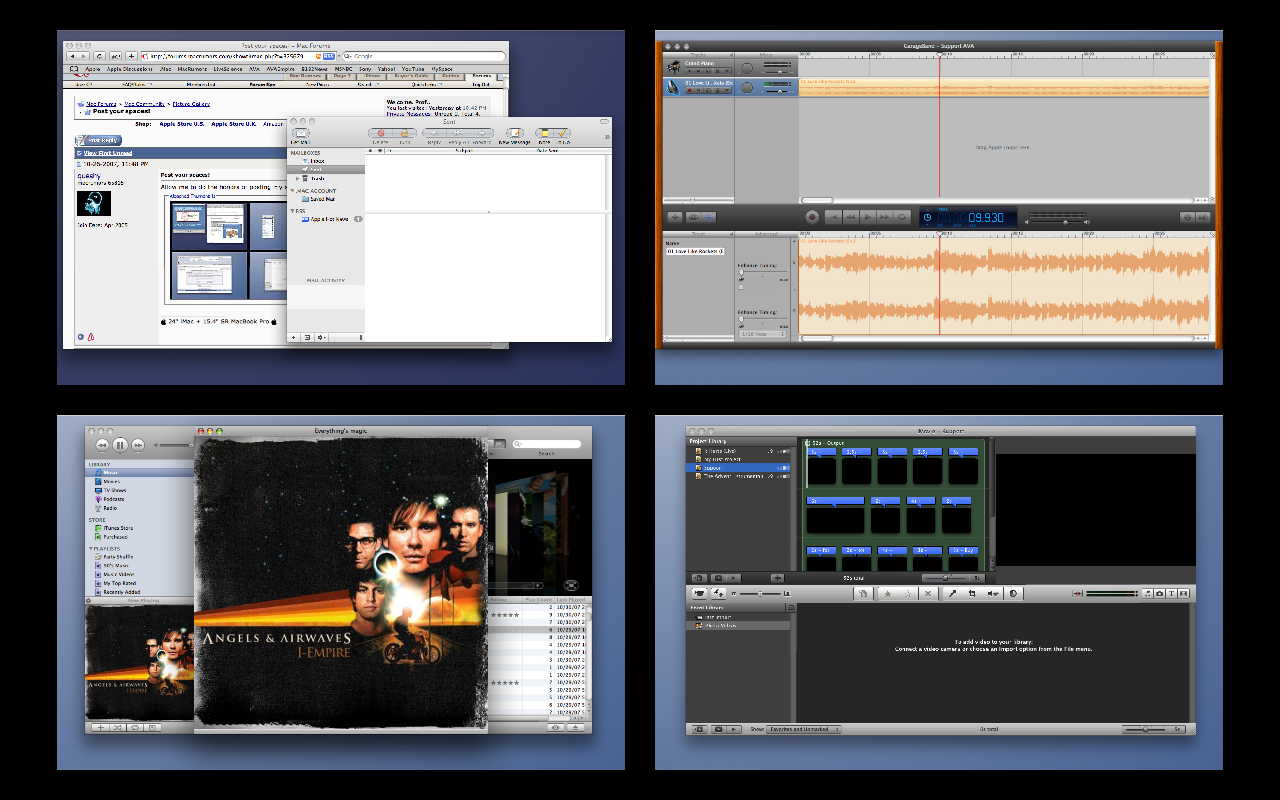Click GarageBand's go-to-beginning button
The image size is (1280, 800).
tap(833, 216)
